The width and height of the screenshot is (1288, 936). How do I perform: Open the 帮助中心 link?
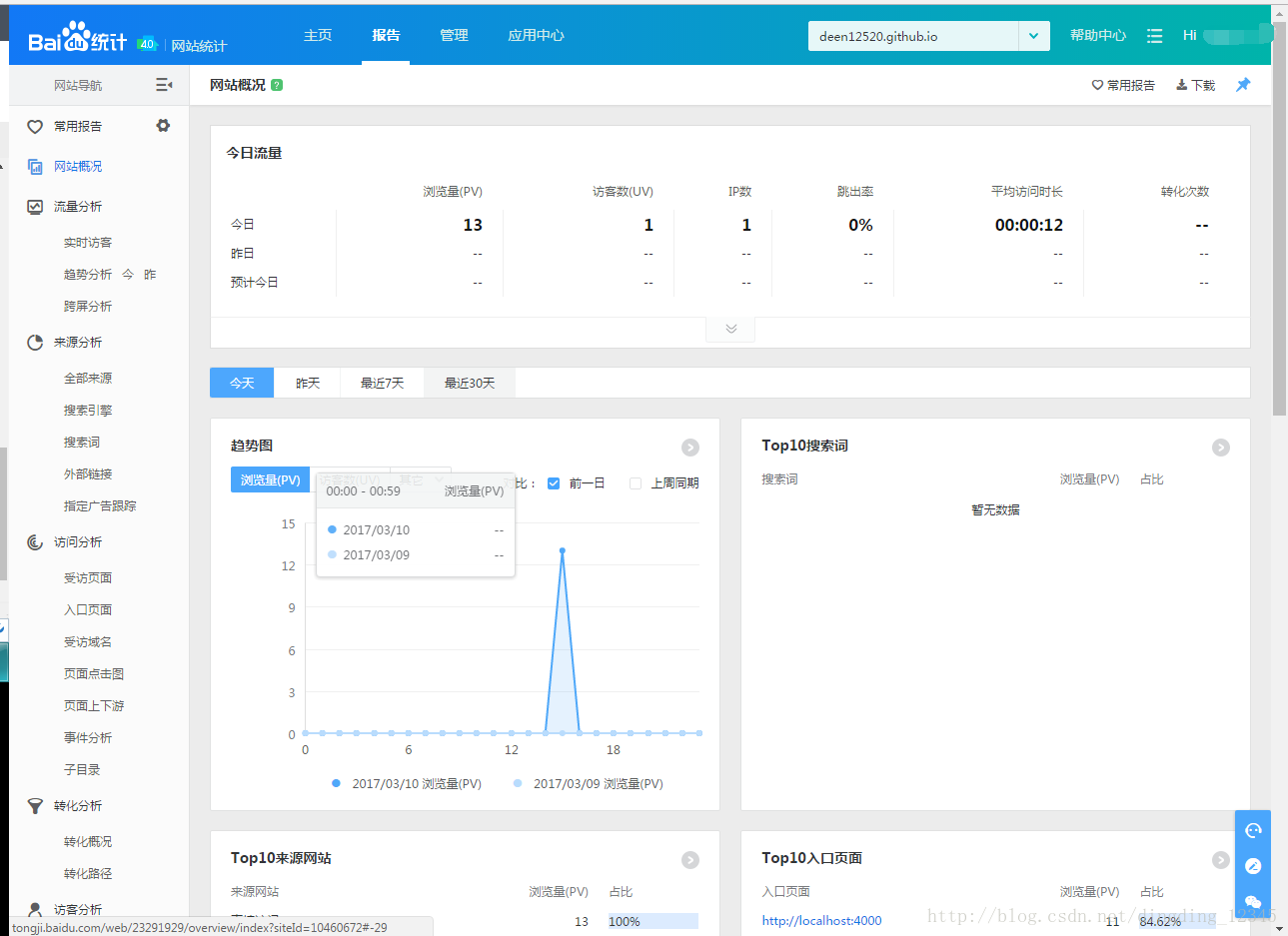[1098, 36]
